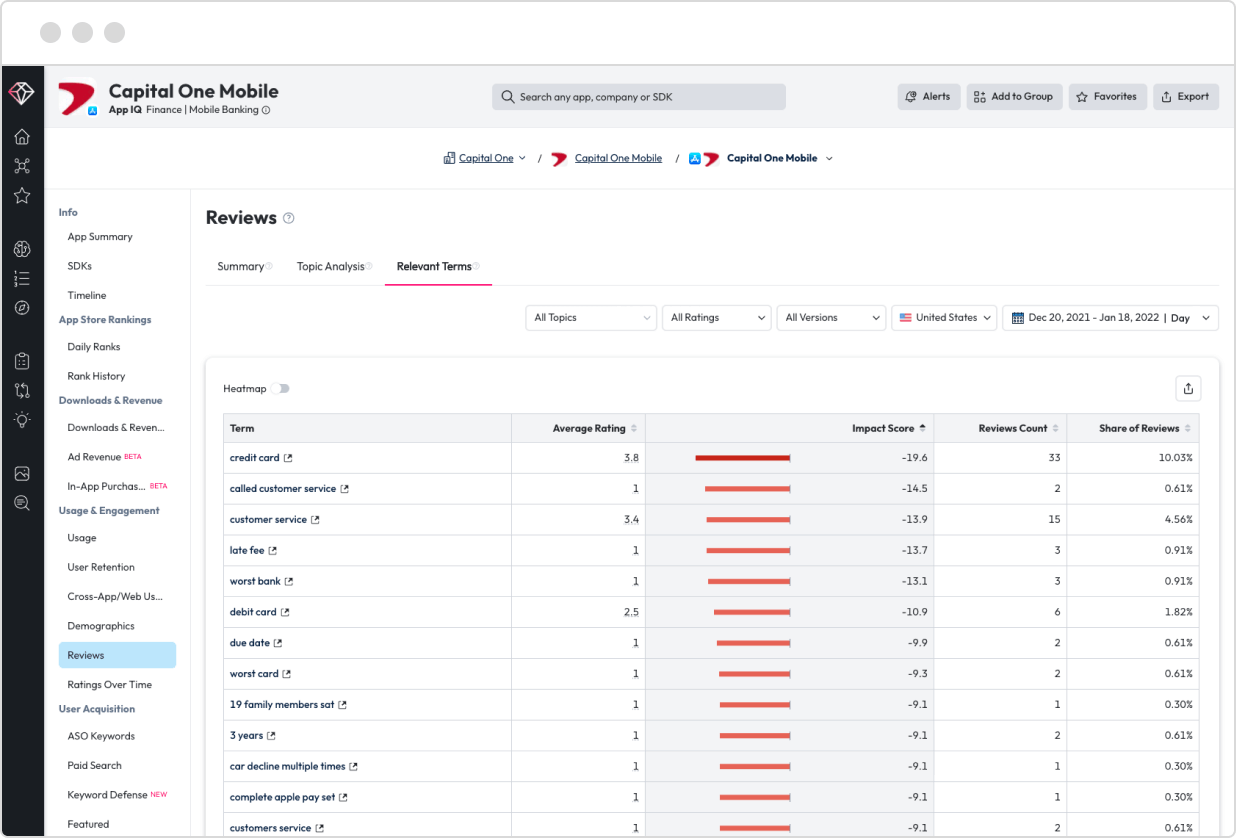Image resolution: width=1236 pixels, height=838 pixels.
Task: Click the Export button
Action: [1186, 97]
